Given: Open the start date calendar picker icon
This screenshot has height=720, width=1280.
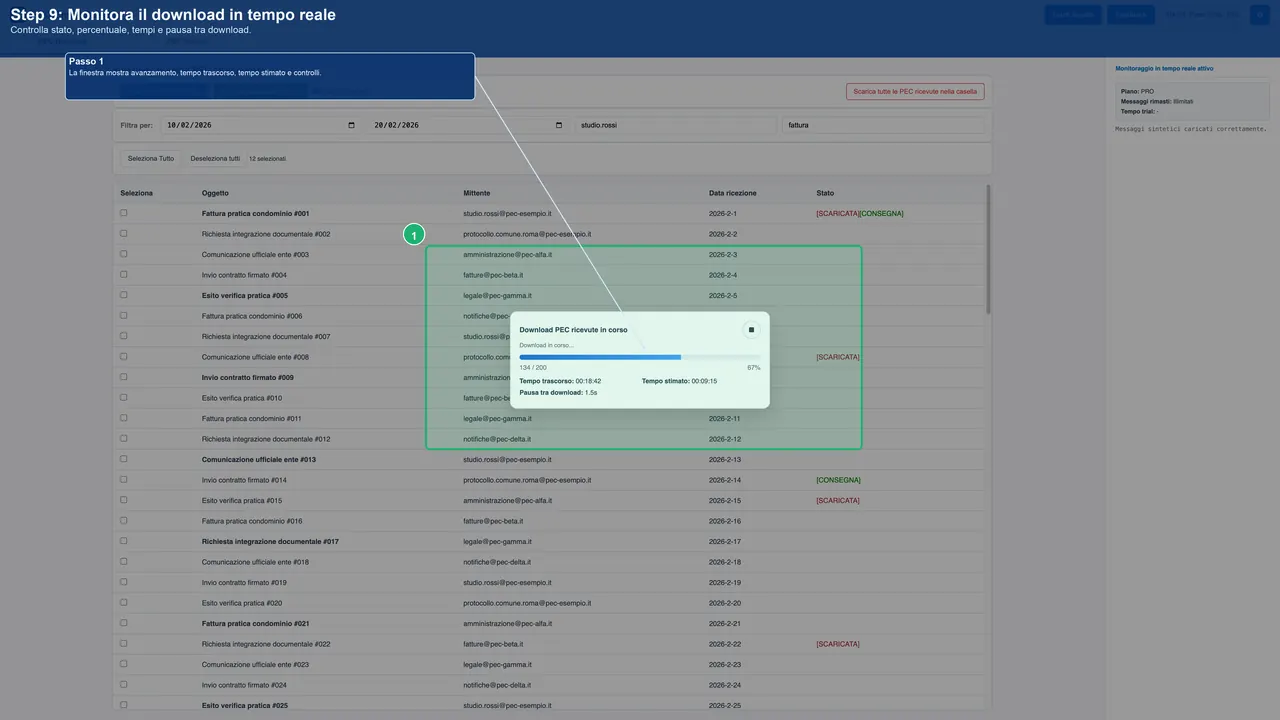Looking at the screenshot, I should (x=351, y=125).
